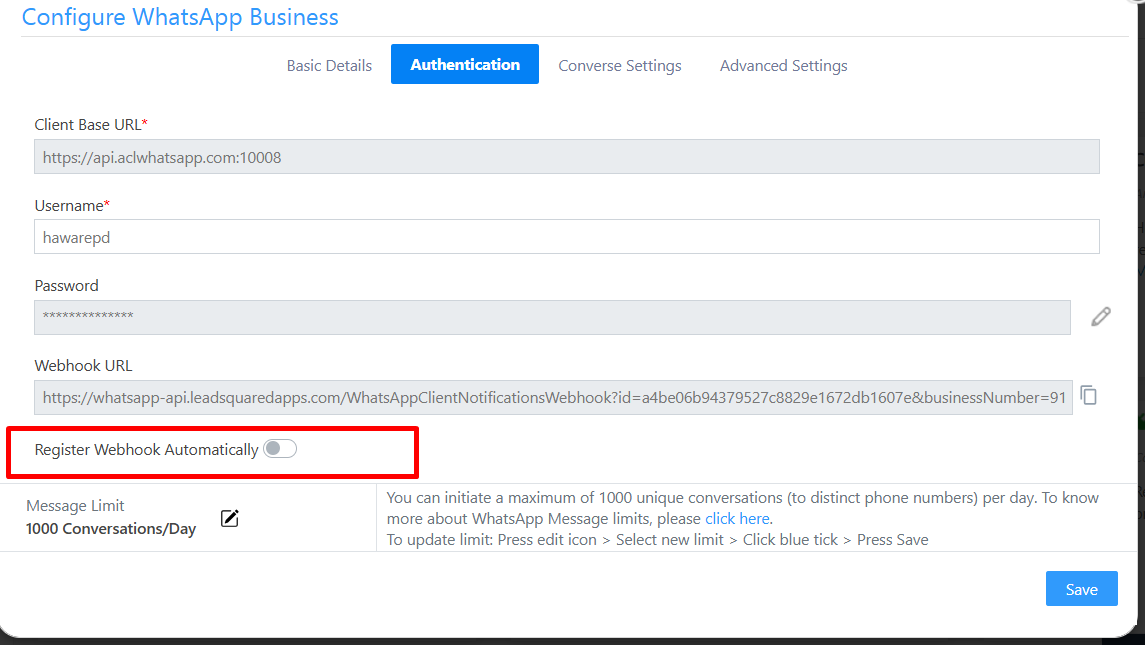Copy the Webhook URL using the copy icon
The image size is (1145, 645).
pyautogui.click(x=1089, y=396)
